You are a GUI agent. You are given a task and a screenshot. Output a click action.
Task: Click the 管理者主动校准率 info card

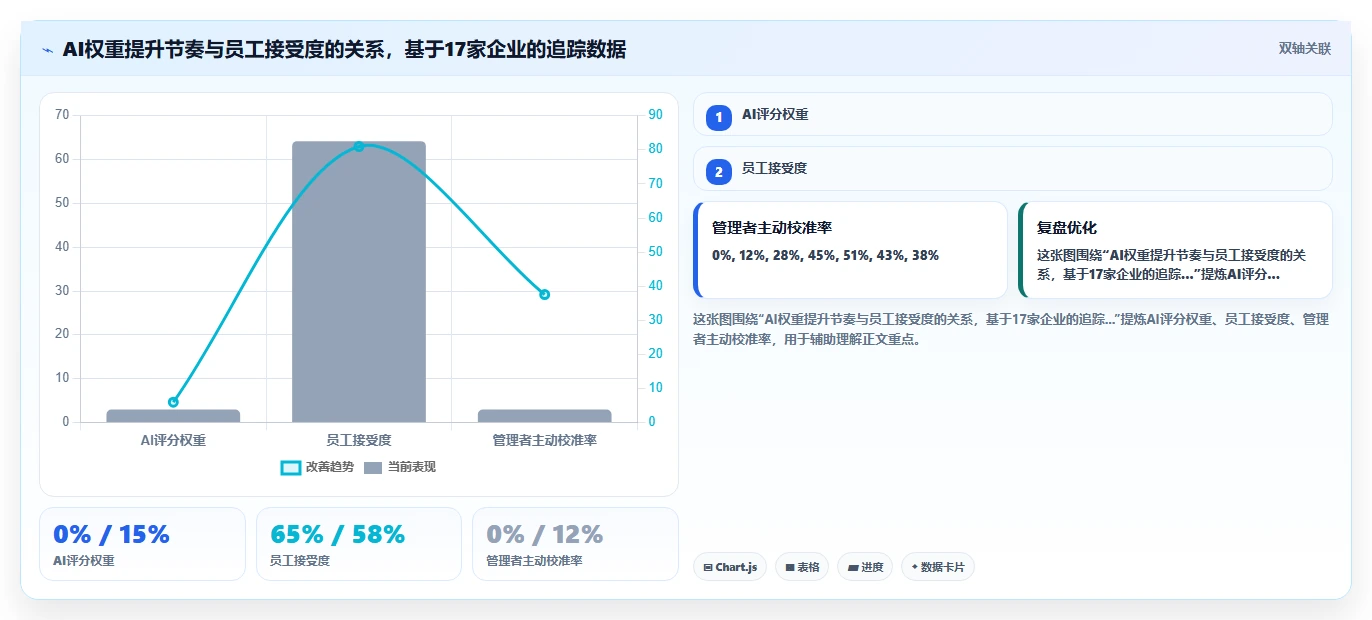tap(850, 250)
